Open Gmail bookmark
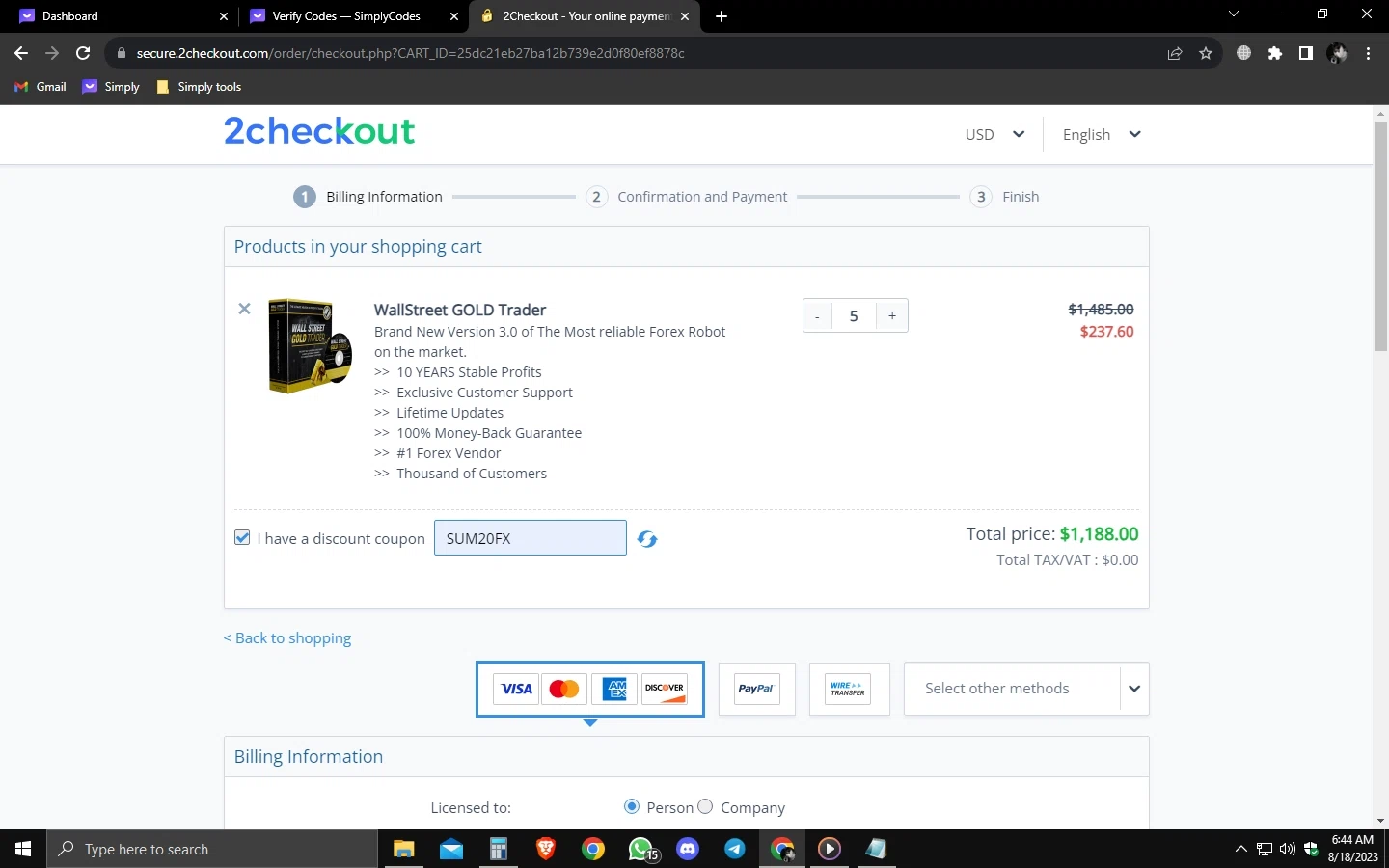The height and width of the screenshot is (868, 1389). point(41,87)
